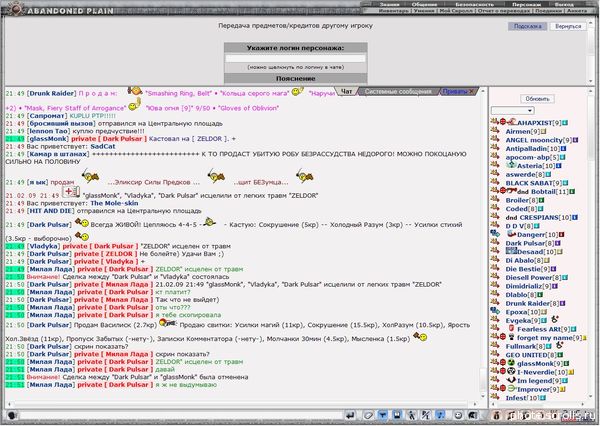Click the blue status icon beside Epoxa
The width and height of the screenshot is (600, 426).
click(495, 311)
